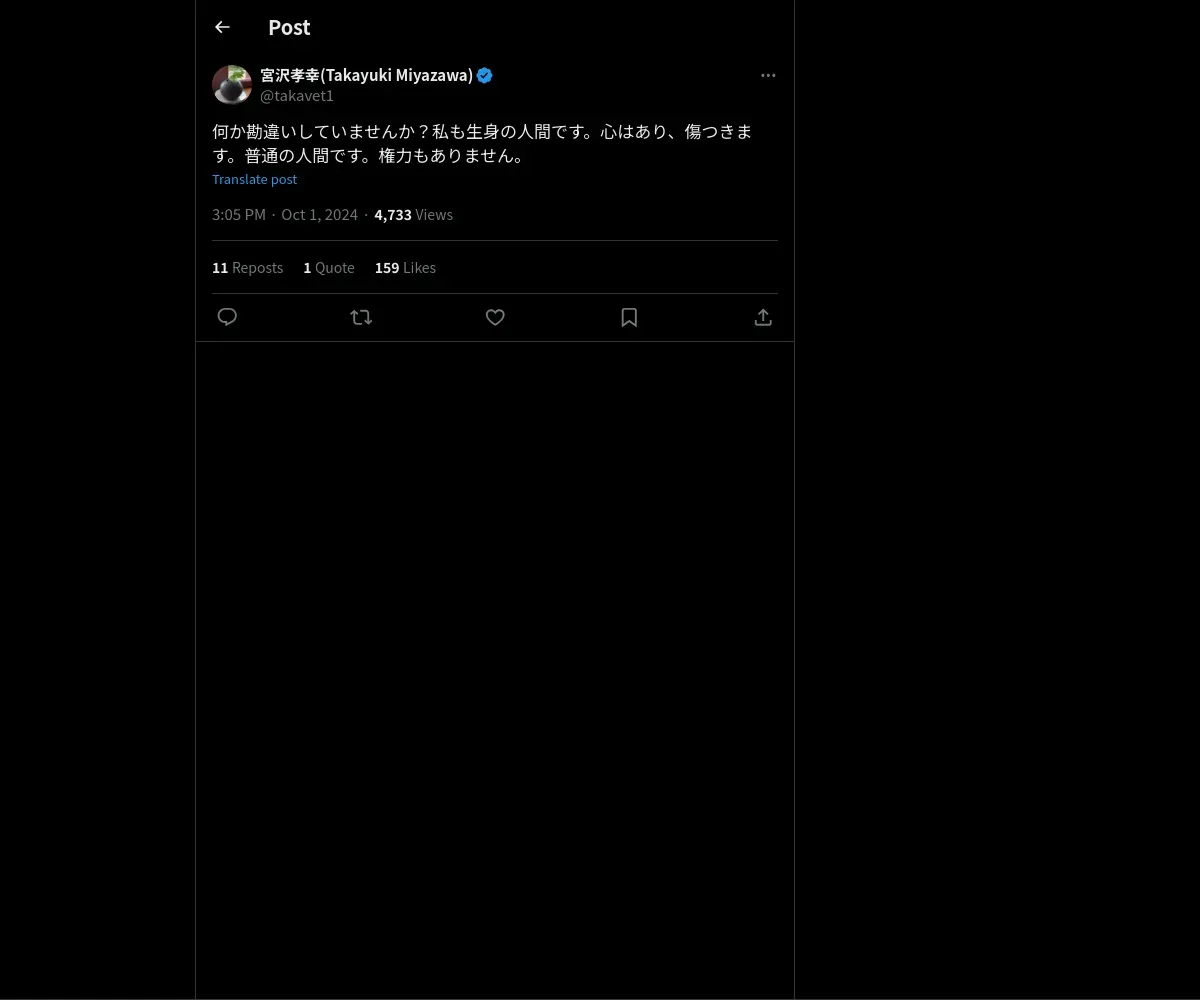Like the post with the heart icon
The width and height of the screenshot is (1200, 1000).
(495, 317)
